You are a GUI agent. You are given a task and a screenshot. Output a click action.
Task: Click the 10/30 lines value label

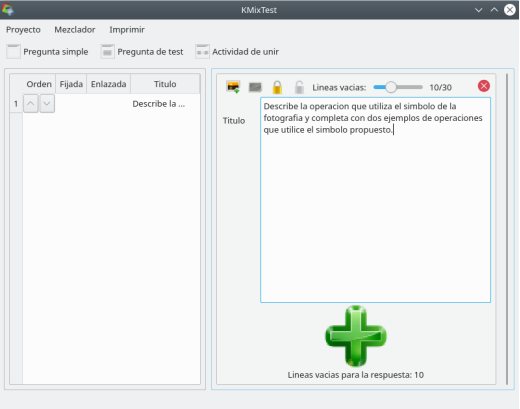(x=440, y=87)
